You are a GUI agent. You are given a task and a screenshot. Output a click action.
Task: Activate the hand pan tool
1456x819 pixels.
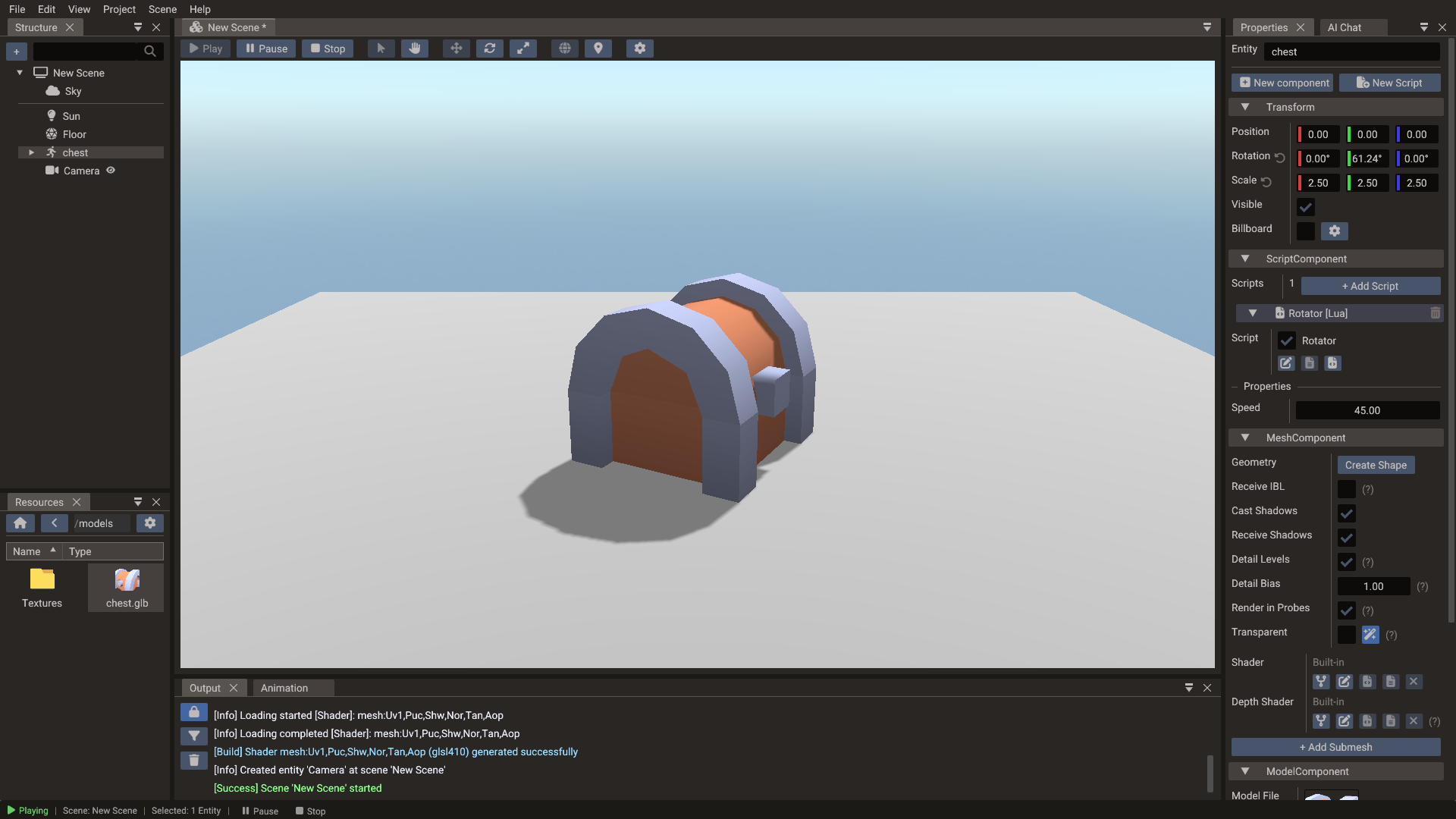415,49
